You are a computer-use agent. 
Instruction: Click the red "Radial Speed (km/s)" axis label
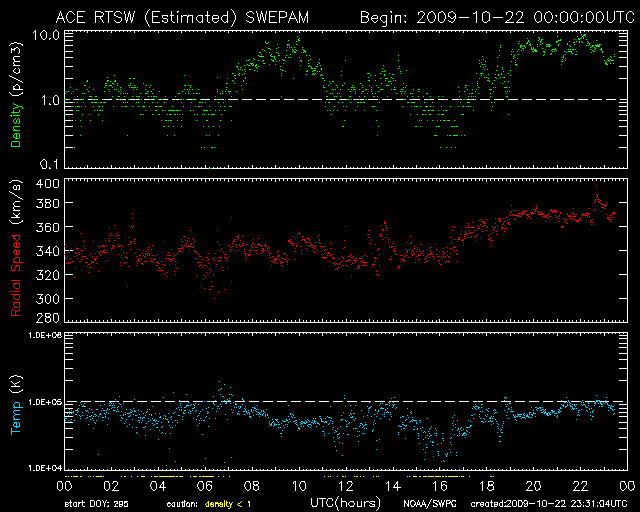pos(16,247)
